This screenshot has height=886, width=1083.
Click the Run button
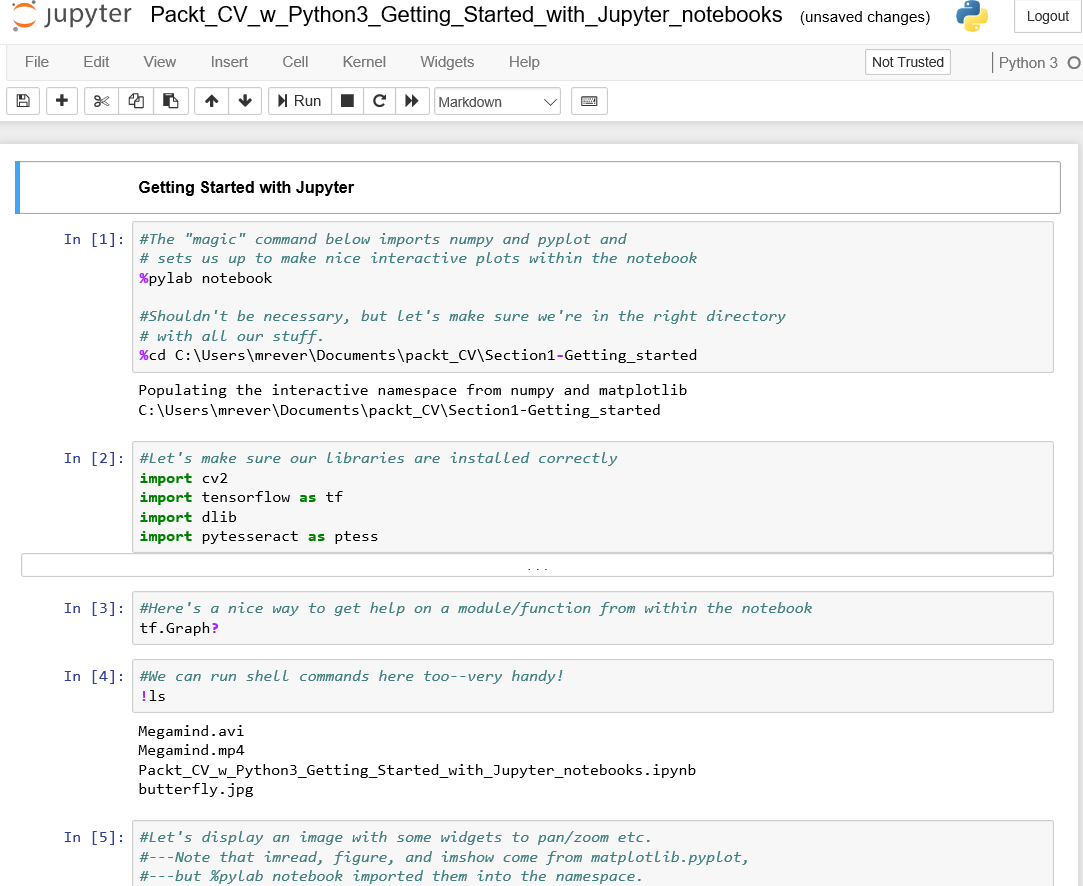pos(300,101)
